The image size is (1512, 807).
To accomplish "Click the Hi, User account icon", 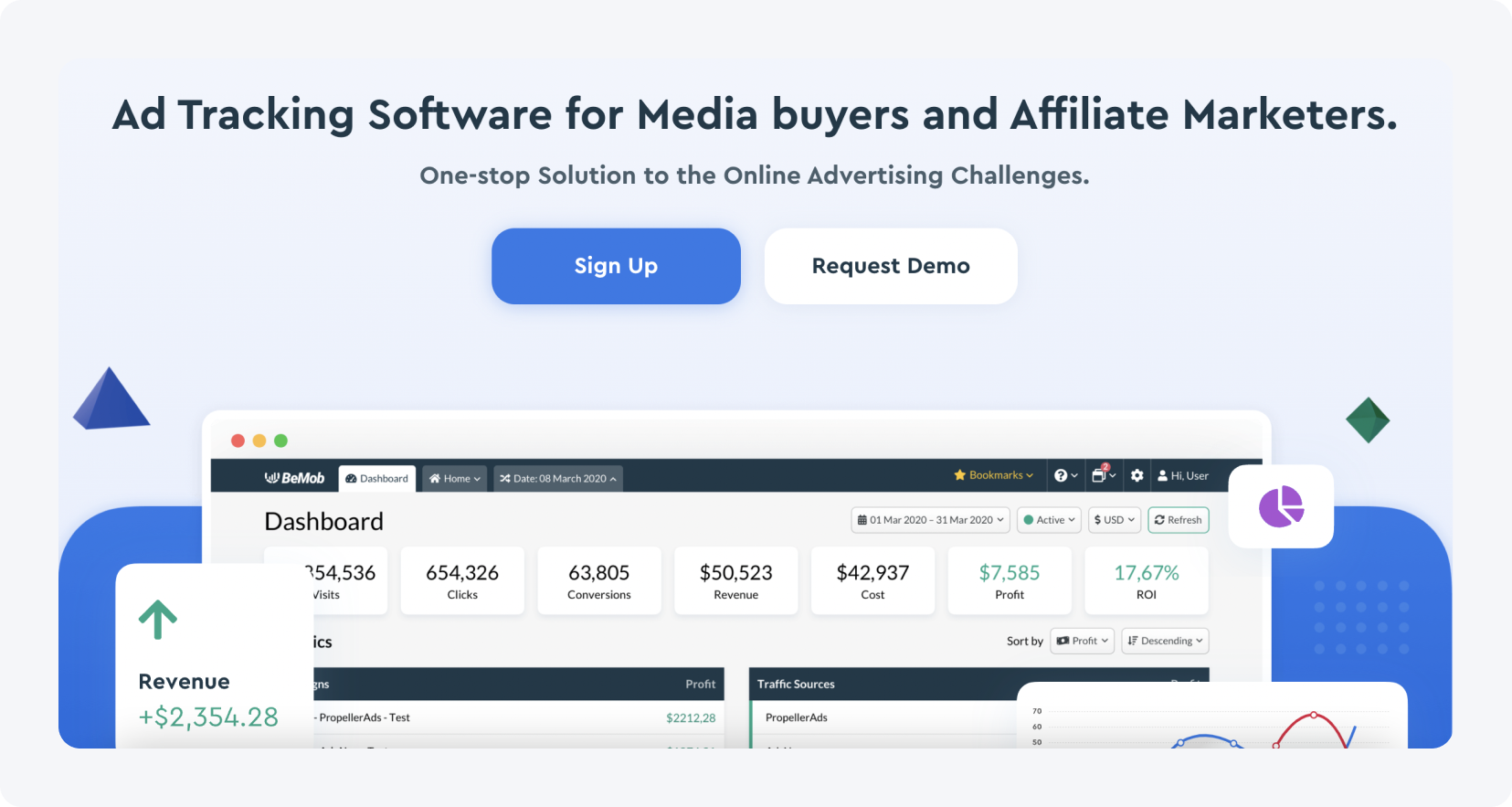I will [1182, 475].
